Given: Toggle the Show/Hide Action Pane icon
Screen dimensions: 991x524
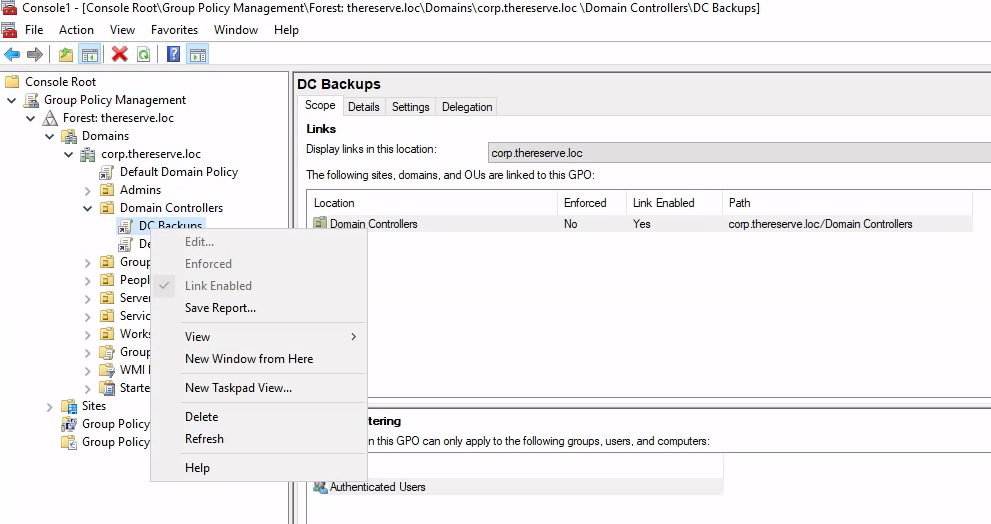Looking at the screenshot, I should [198, 54].
